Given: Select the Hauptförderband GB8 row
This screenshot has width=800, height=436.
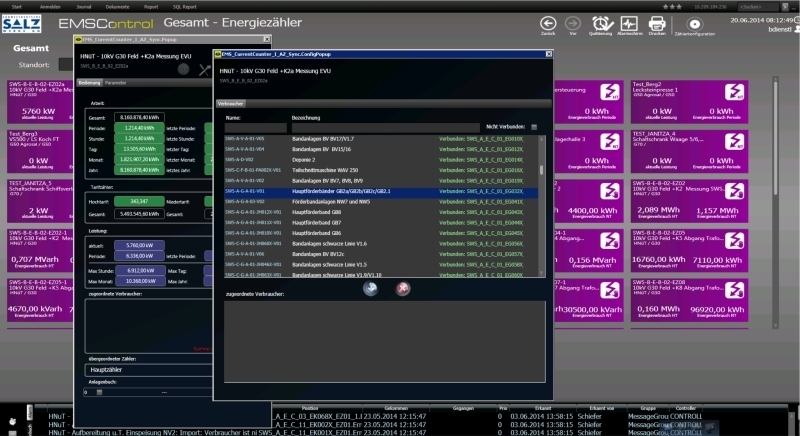Looking at the screenshot, I should click(381, 212).
